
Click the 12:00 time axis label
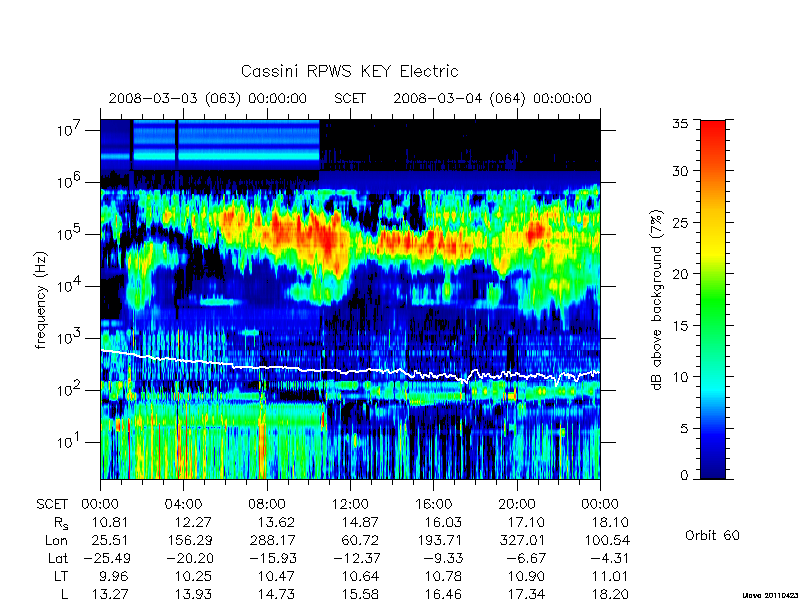coord(349,505)
